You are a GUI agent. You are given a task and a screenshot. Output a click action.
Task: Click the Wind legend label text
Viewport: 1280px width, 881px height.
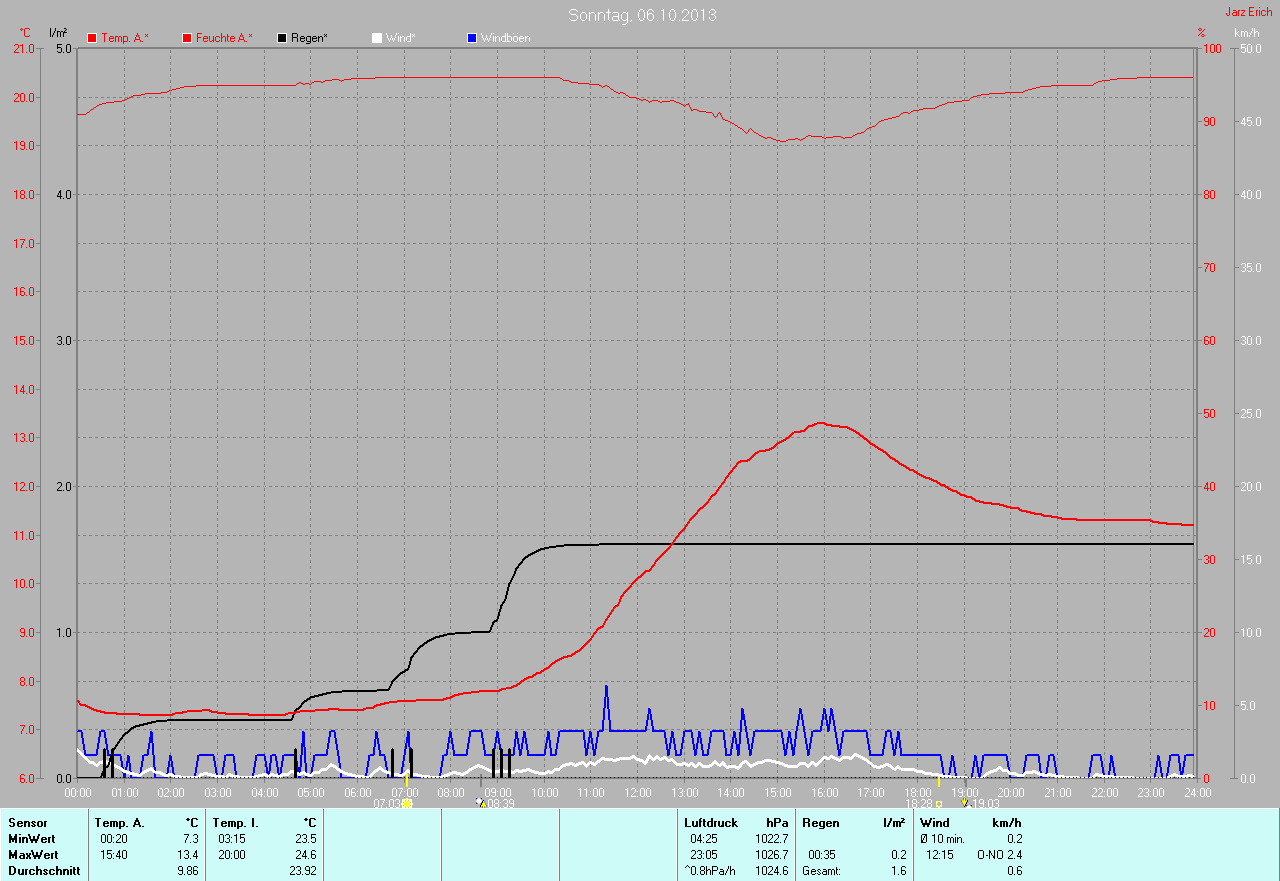[400, 38]
